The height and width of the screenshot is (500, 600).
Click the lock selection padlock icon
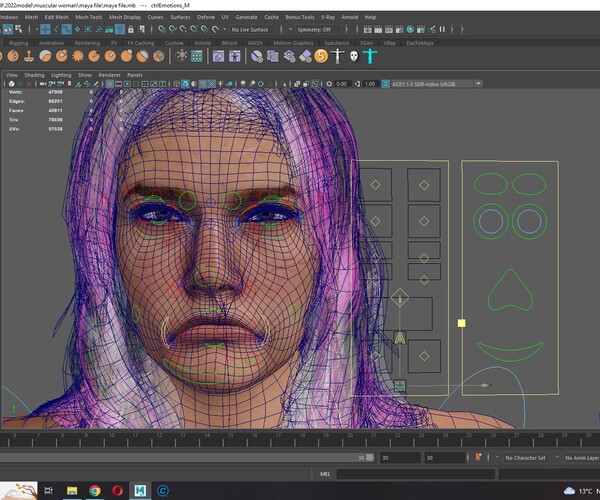click(x=130, y=29)
